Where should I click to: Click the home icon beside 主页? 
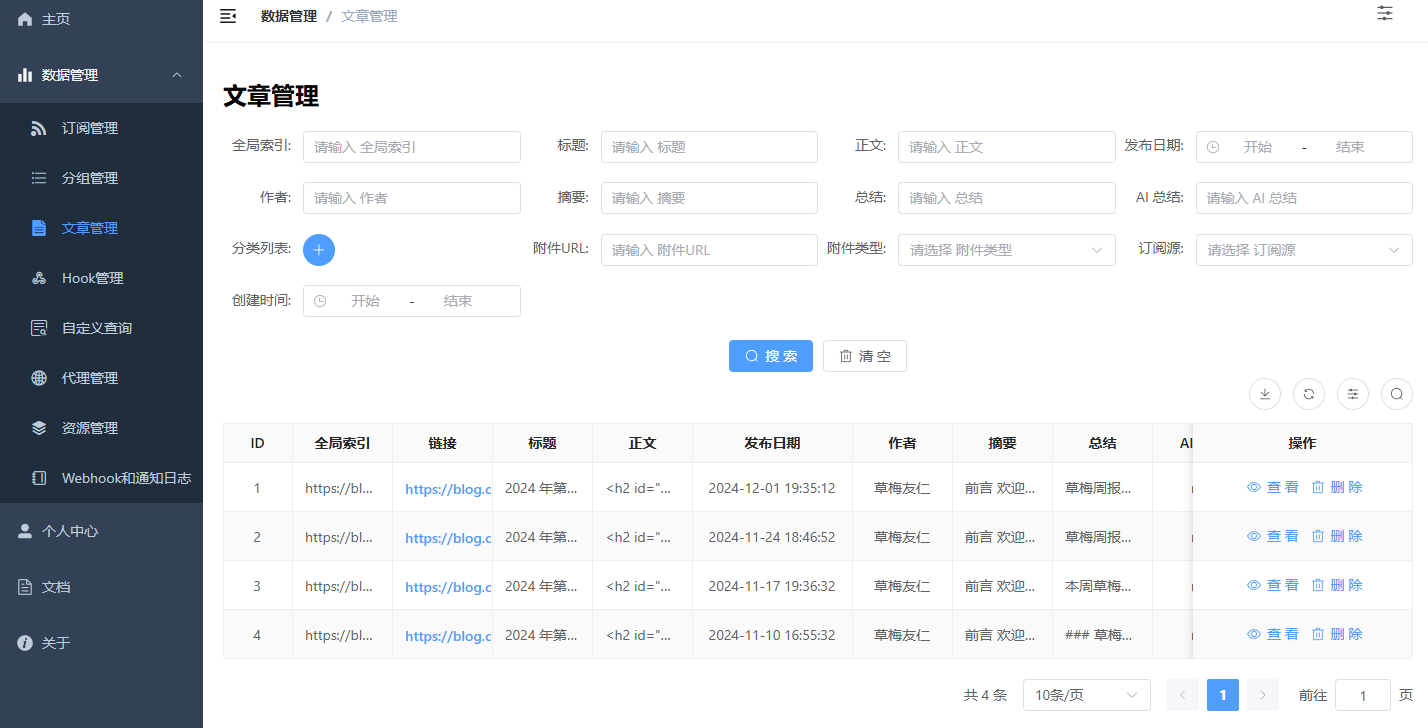[25, 19]
